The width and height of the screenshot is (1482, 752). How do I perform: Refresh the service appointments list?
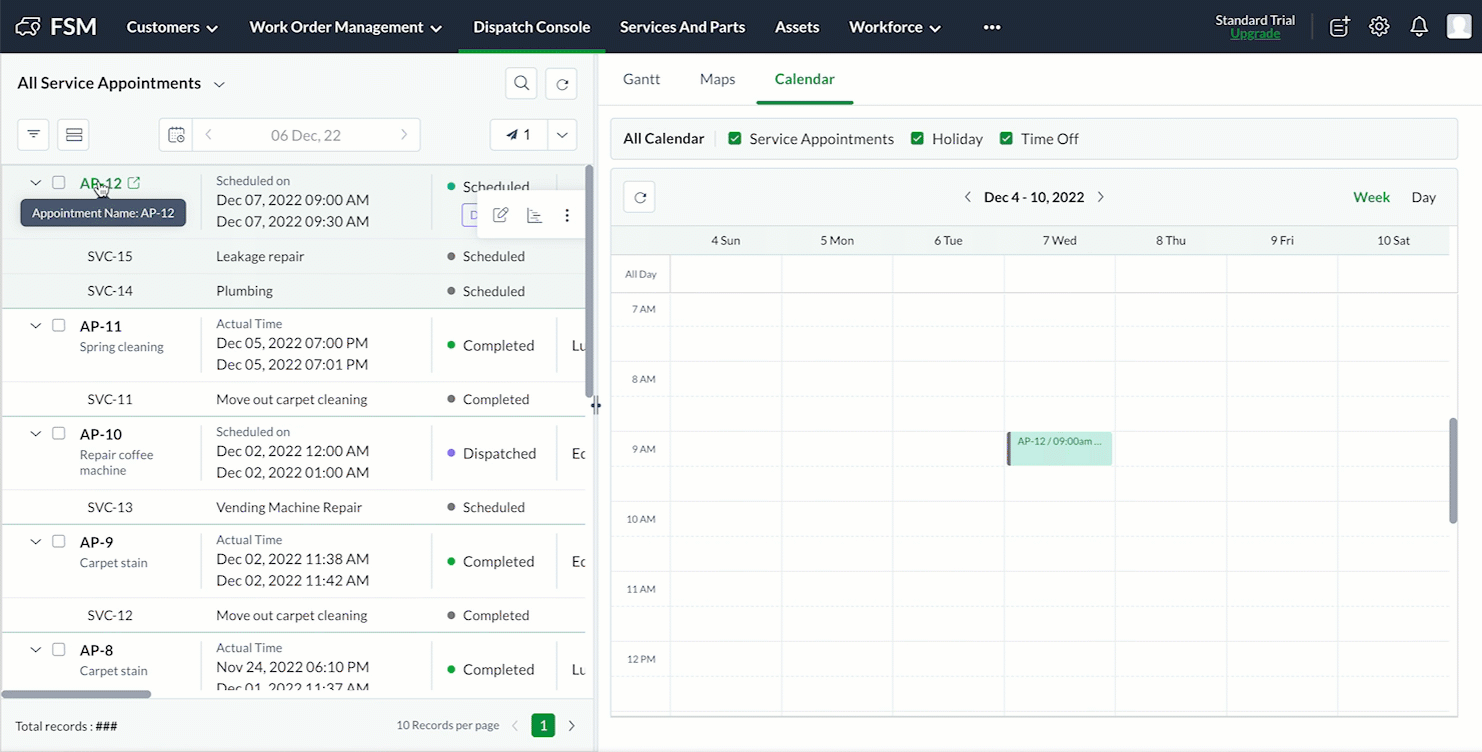tap(562, 84)
